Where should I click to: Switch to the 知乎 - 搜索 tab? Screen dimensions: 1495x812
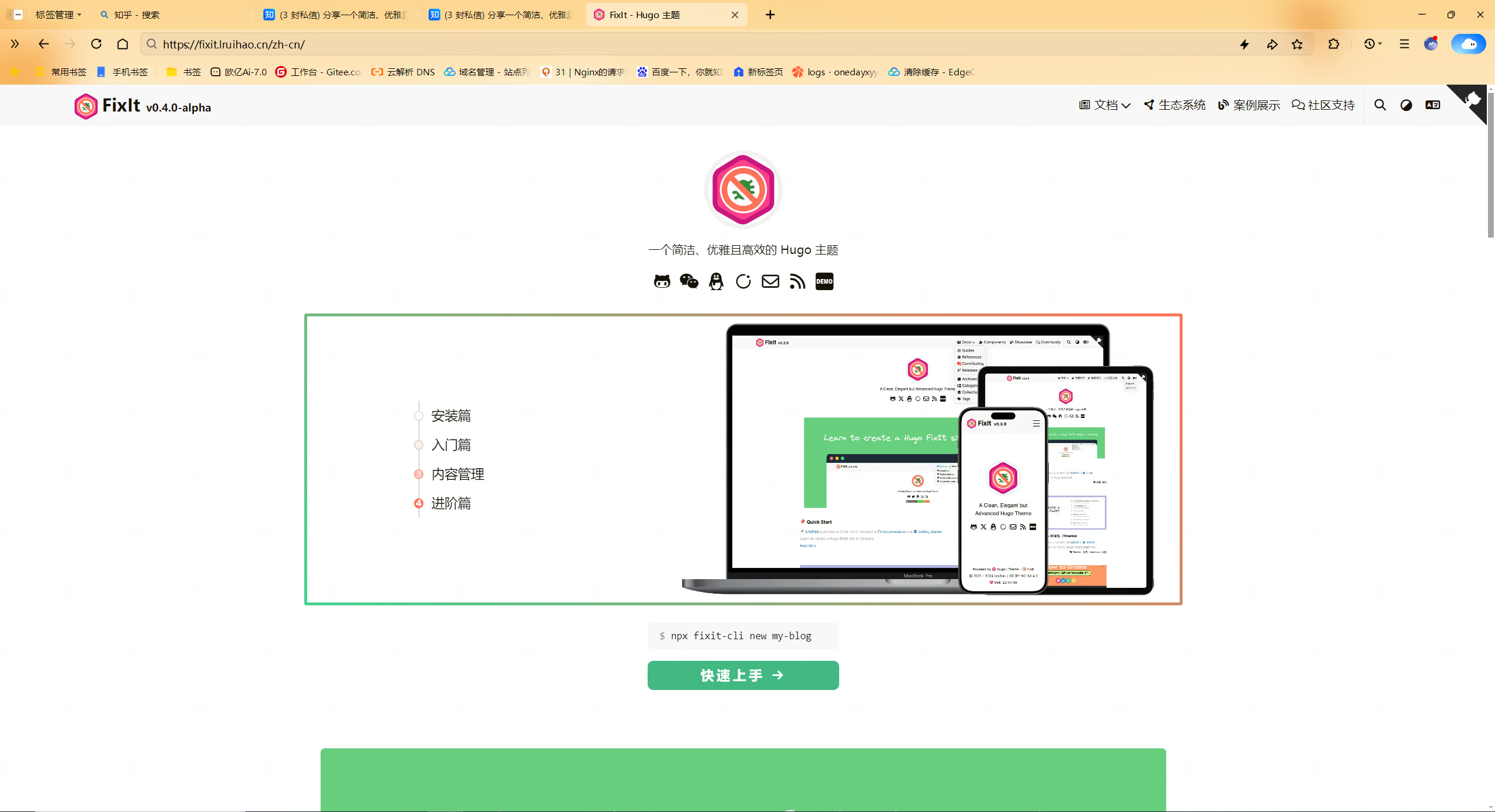point(172,15)
